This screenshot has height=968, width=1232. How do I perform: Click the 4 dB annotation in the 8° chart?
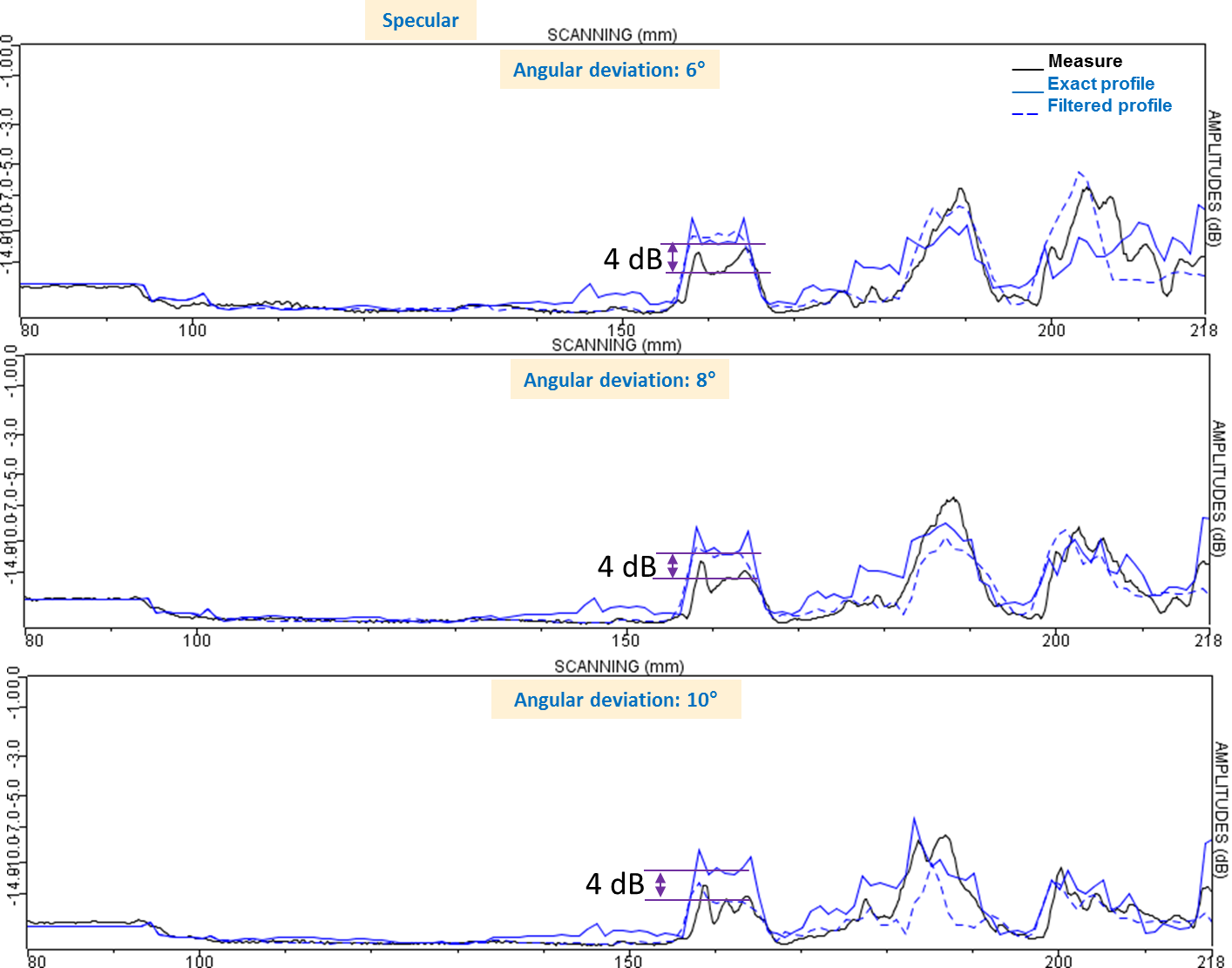(626, 566)
